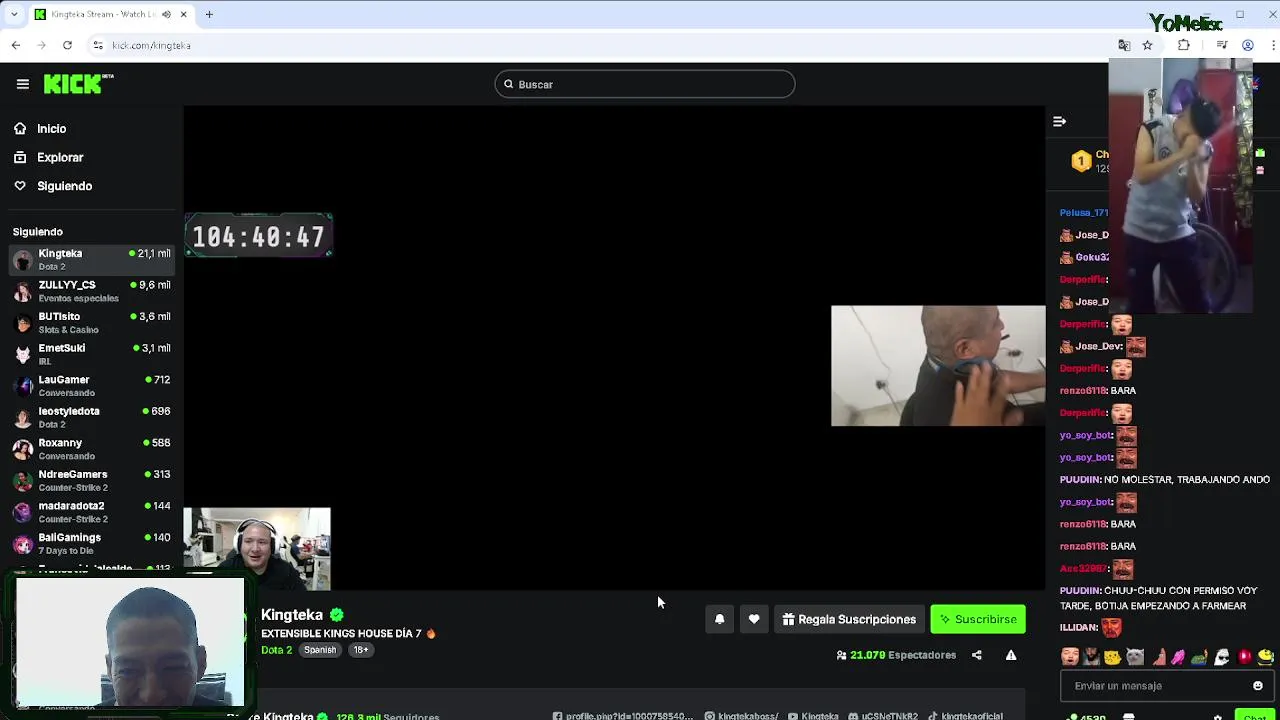Viewport: 1280px width, 720px height.
Task: Click the Spanish language tag
Action: (x=320, y=650)
